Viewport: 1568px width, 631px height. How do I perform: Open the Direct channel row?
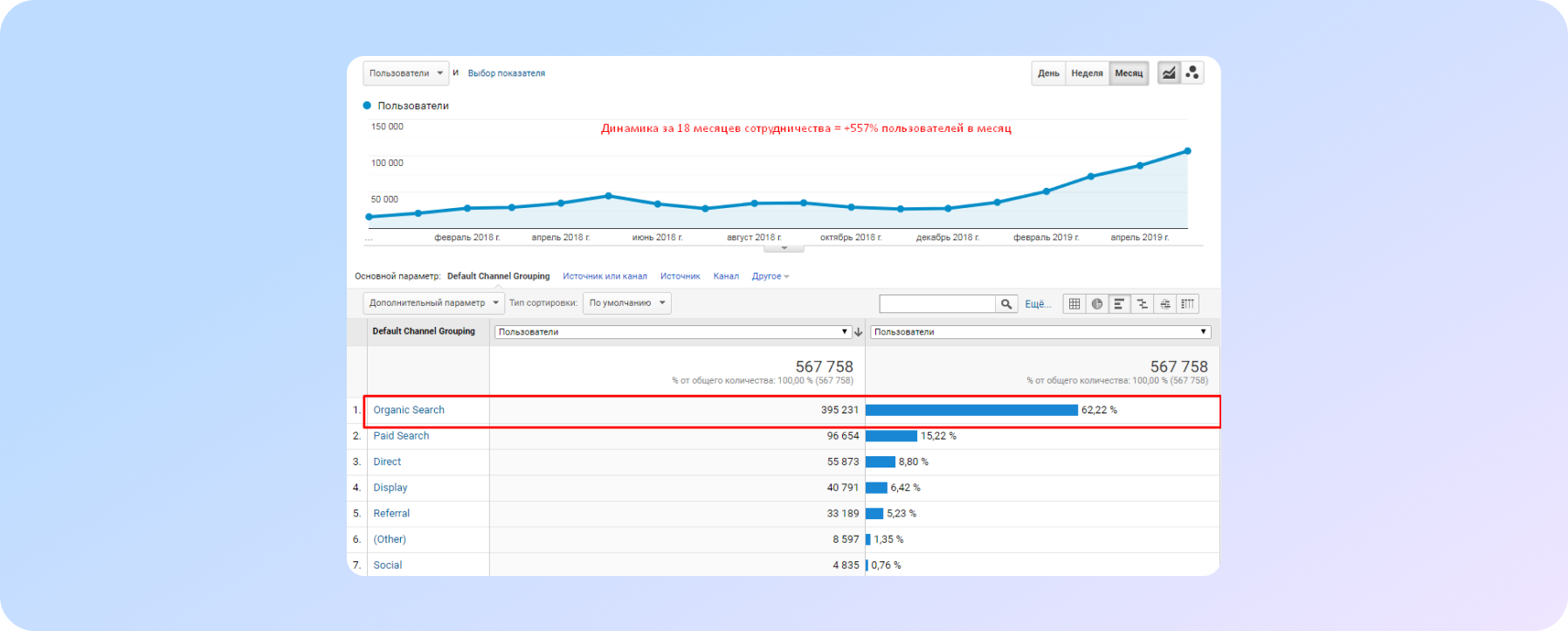pyautogui.click(x=387, y=461)
